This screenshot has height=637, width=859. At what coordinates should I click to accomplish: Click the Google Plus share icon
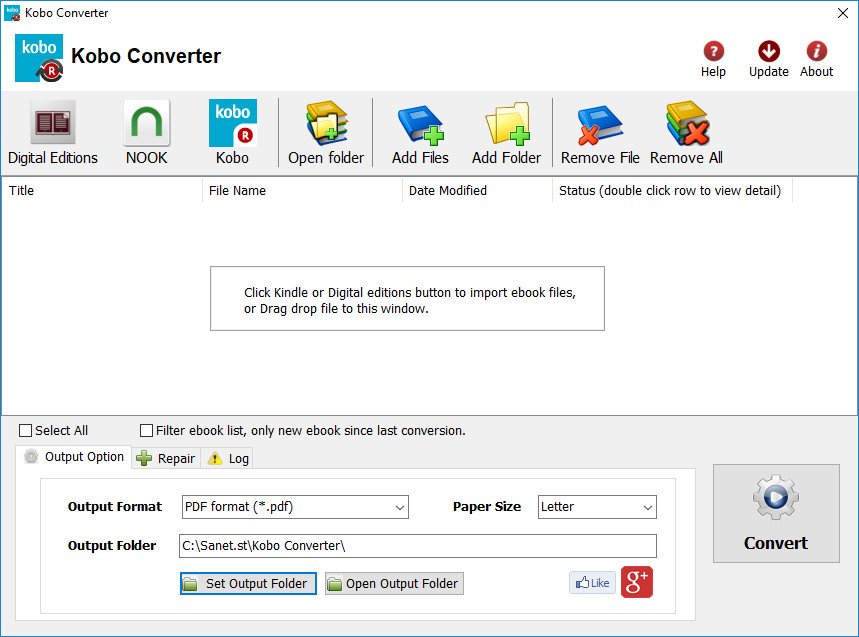pos(637,582)
